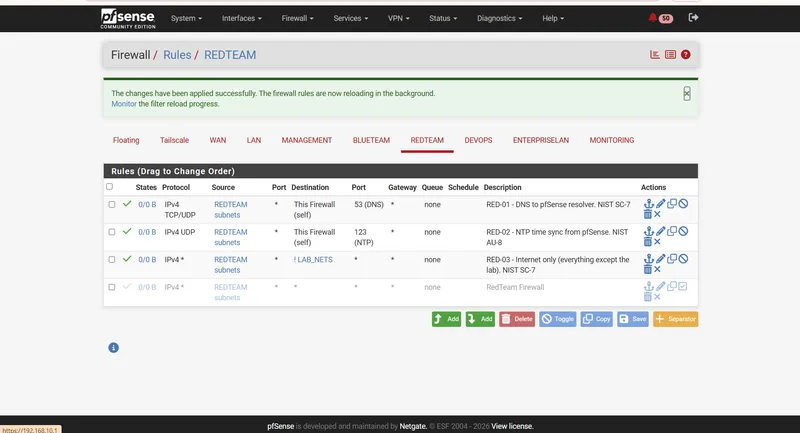Check the box for the RedTeam Firewall rule
Screen dimensions: 800x433
point(112,287)
